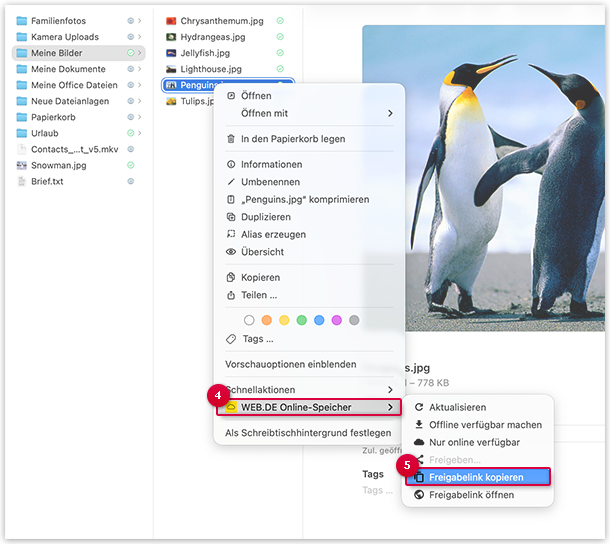The height and width of the screenshot is (544, 610).
Task: Select Freigabelink kopieren from the submenu
Action: (476, 478)
